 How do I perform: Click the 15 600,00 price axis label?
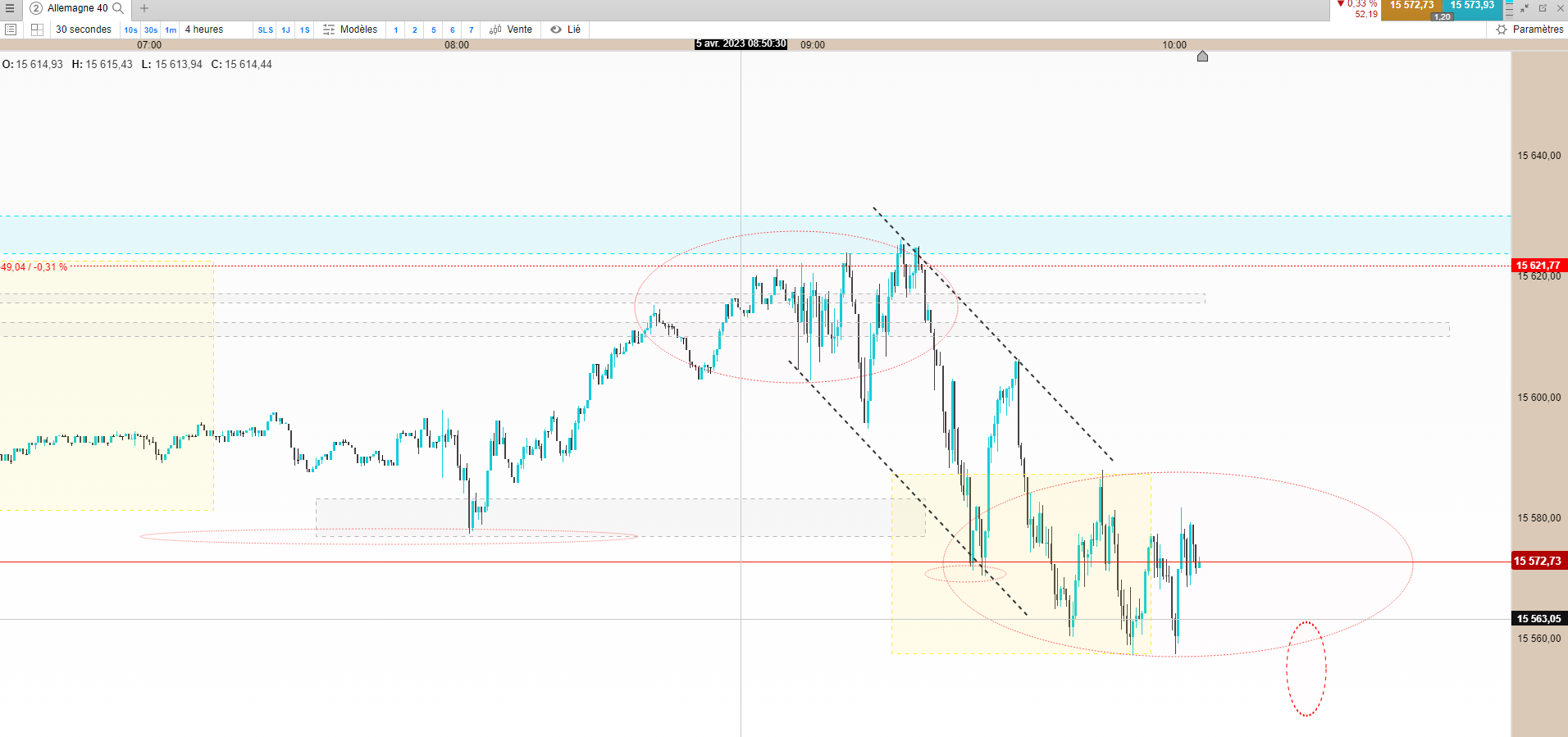[x=1539, y=398]
